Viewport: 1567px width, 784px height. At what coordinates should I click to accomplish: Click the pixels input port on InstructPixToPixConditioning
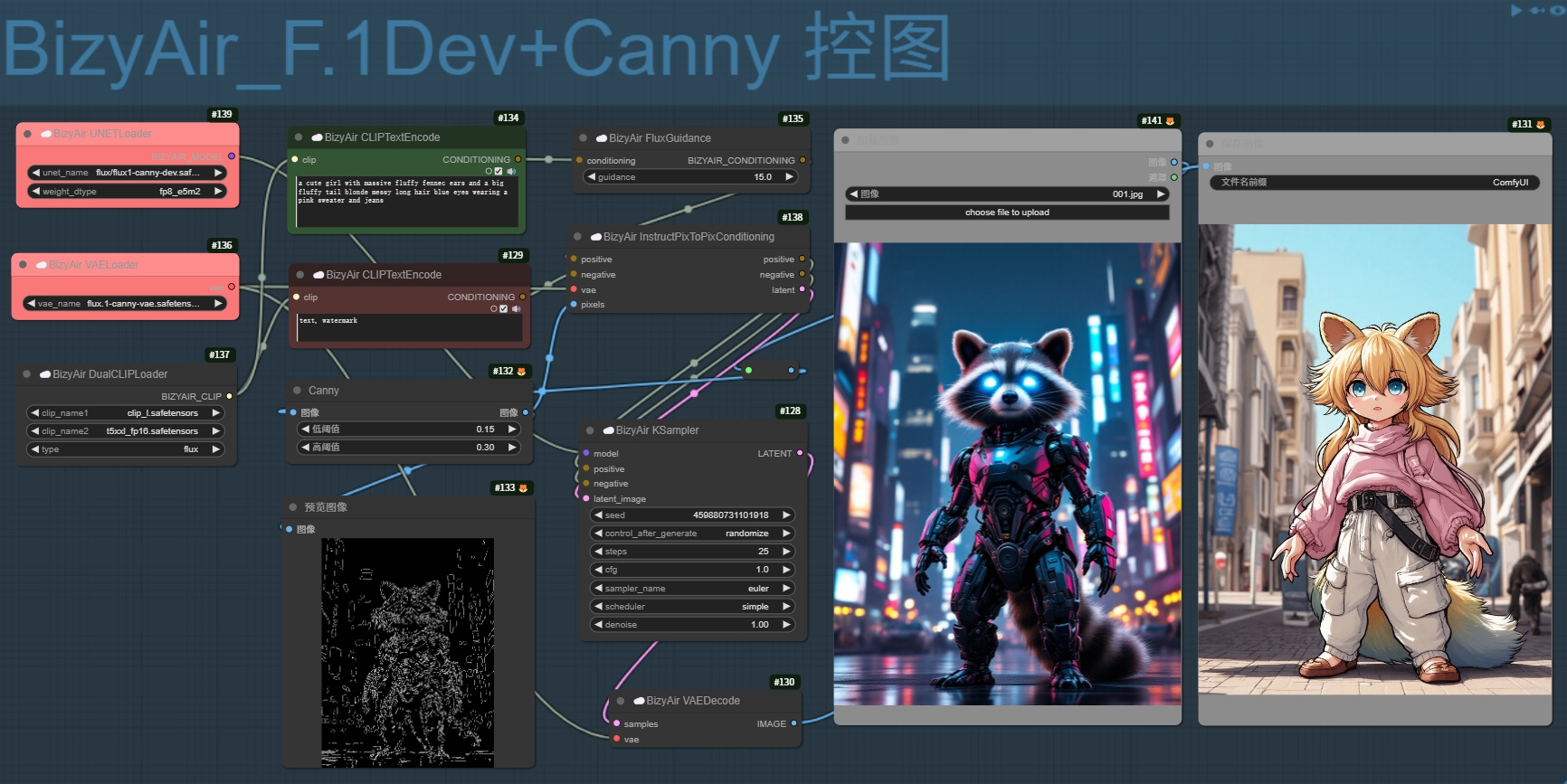[574, 305]
